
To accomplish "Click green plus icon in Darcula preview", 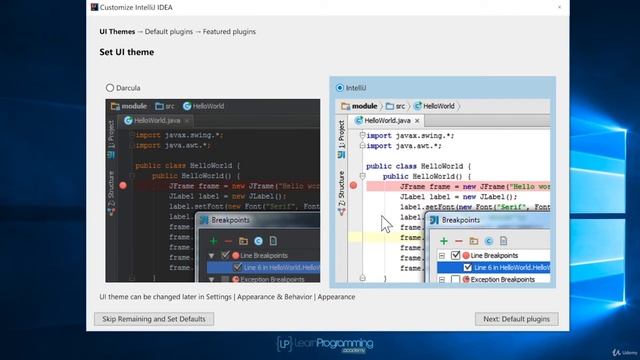I will coord(213,241).
